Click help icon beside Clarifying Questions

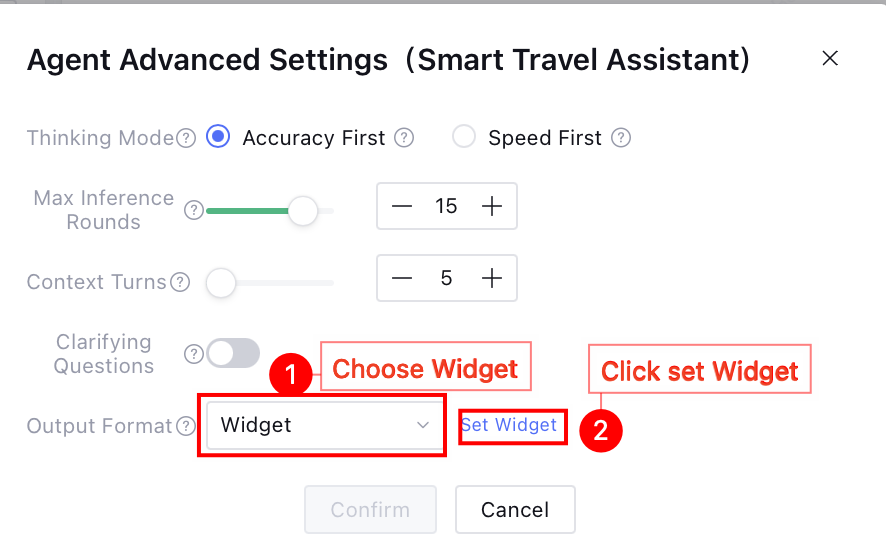[194, 354]
